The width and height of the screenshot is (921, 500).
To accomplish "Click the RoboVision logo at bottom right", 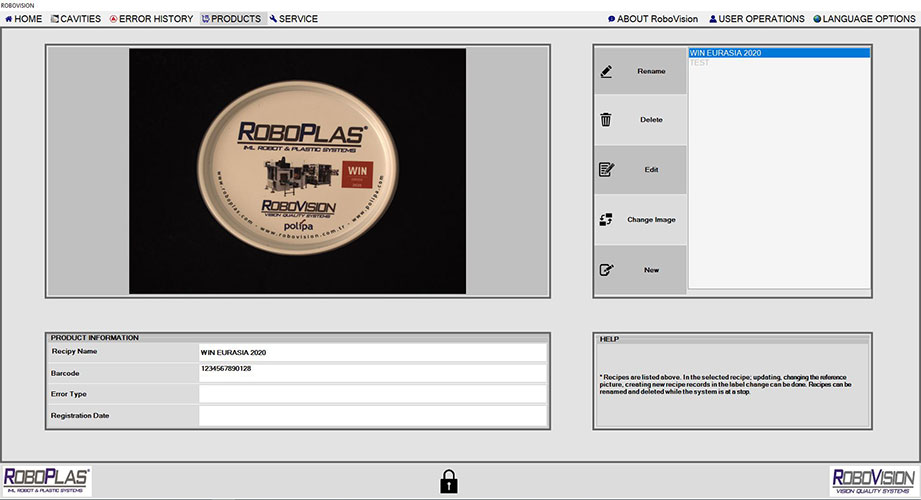I will point(873,481).
